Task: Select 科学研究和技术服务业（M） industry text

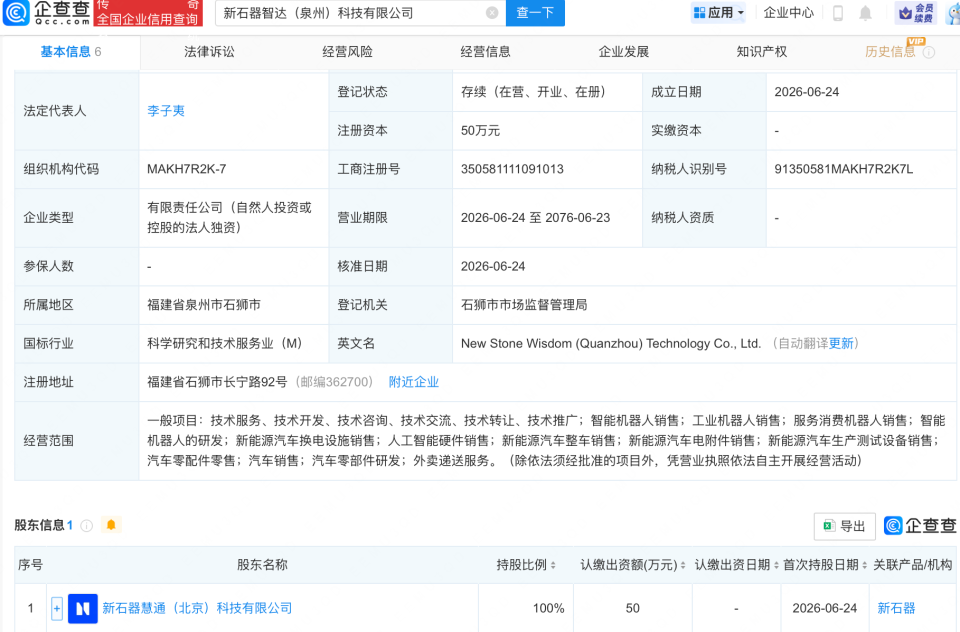Action: (x=227, y=344)
